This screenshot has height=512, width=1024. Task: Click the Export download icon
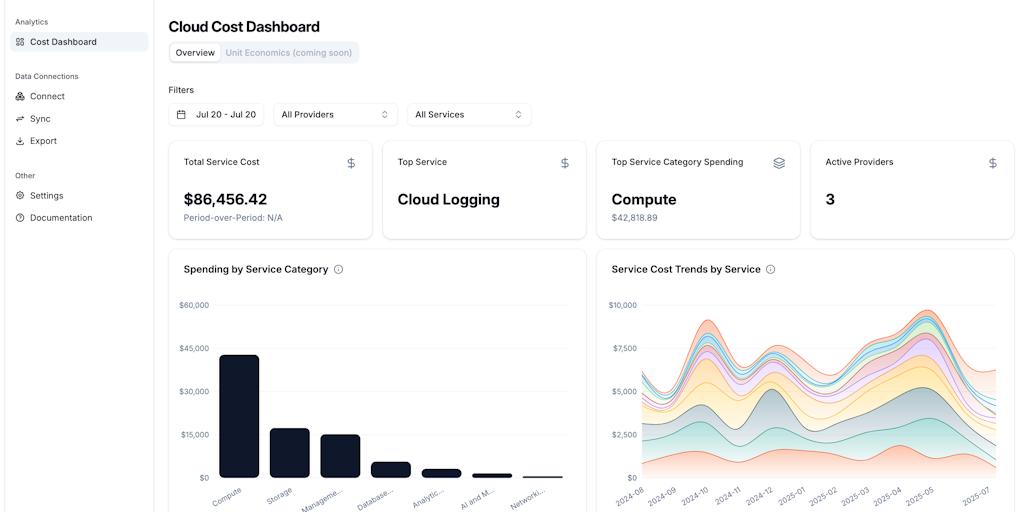pos(20,141)
